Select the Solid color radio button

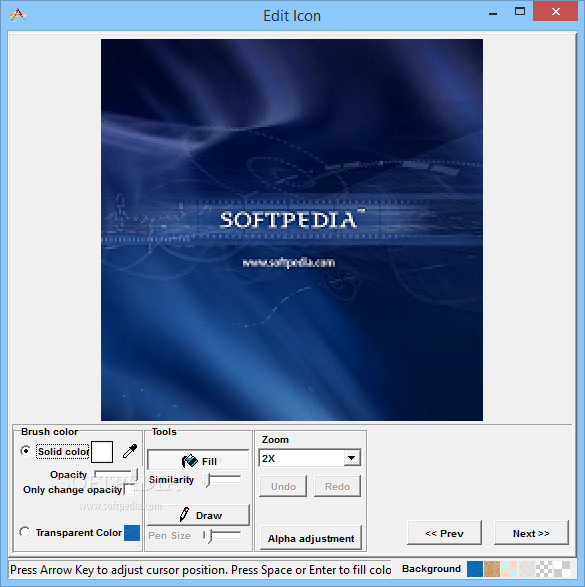click(x=25, y=451)
